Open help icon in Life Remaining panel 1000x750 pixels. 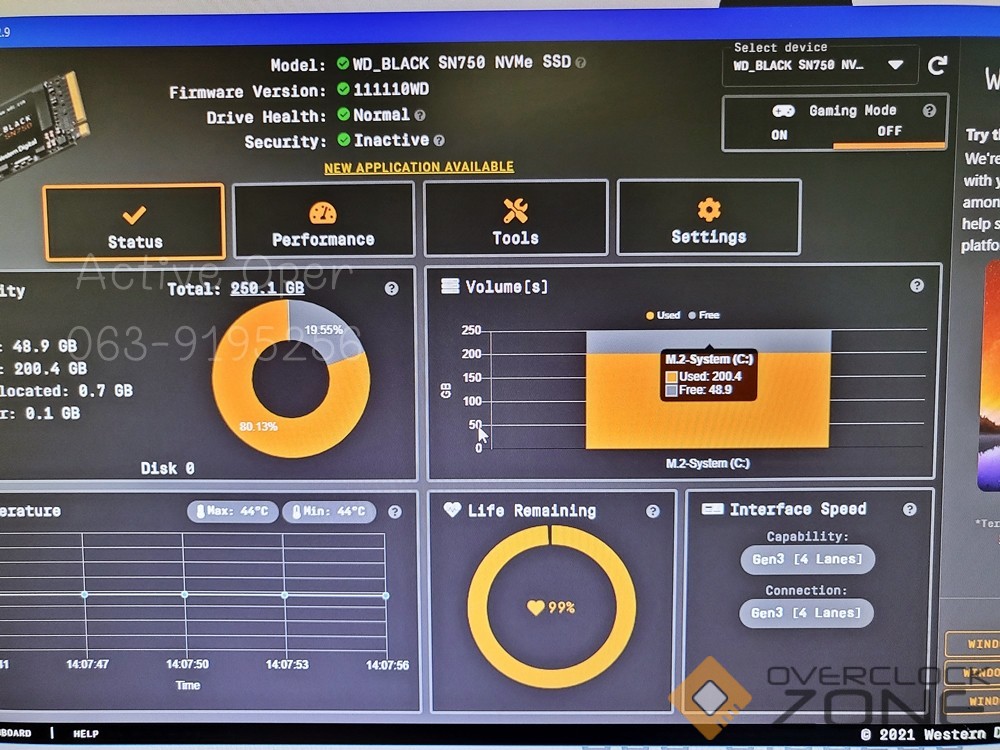pyautogui.click(x=652, y=511)
